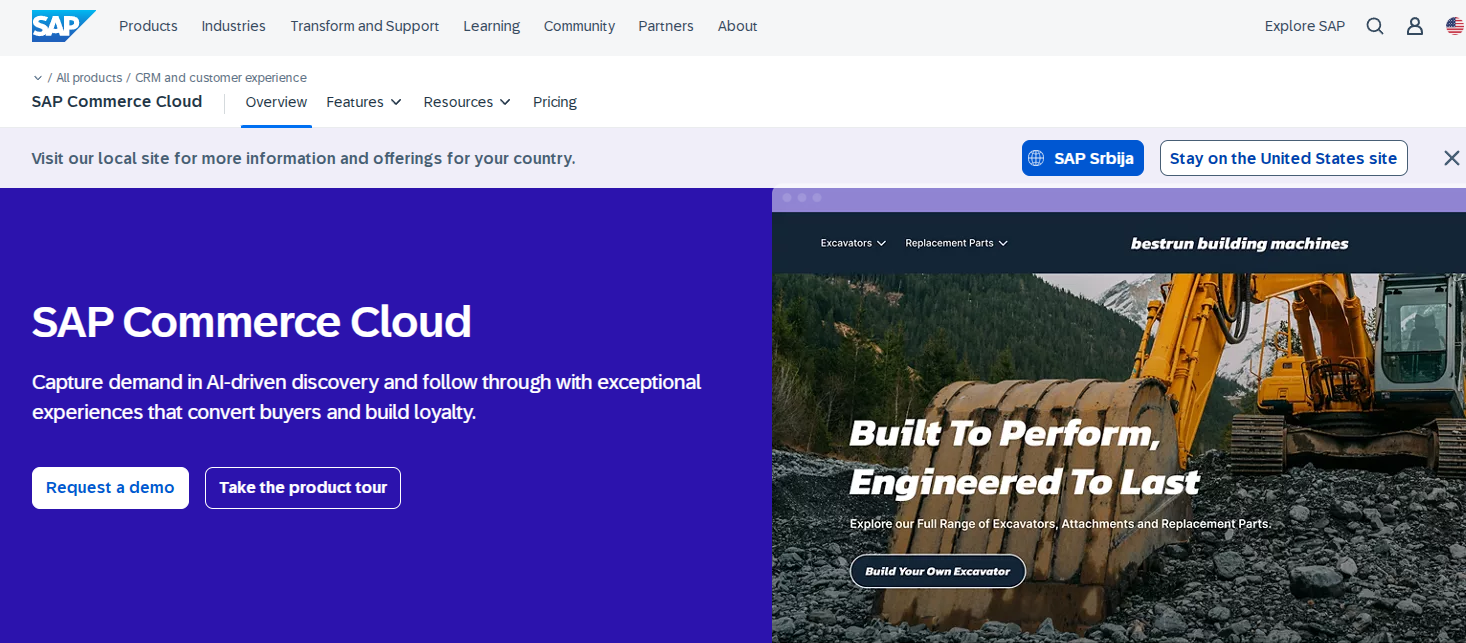Close the local site banner
1466x643 pixels.
[1452, 158]
